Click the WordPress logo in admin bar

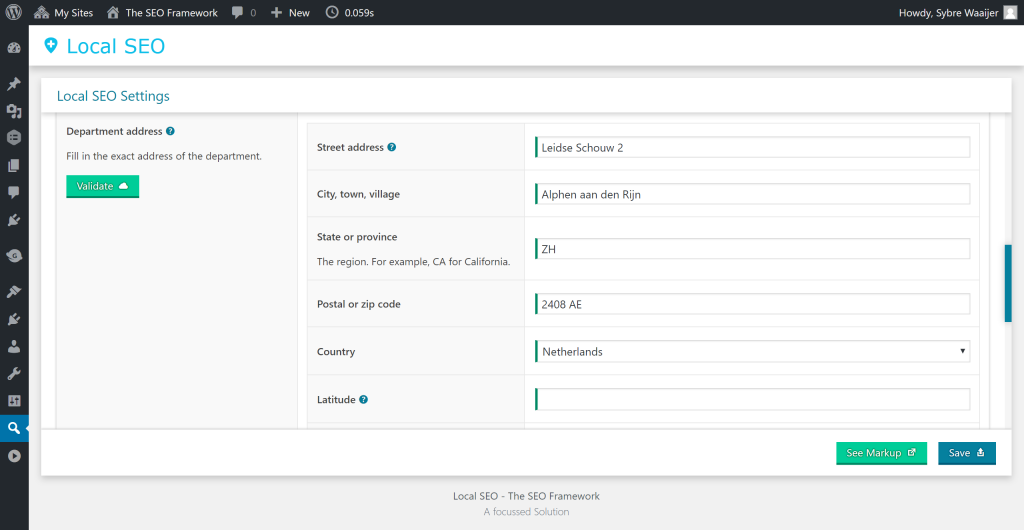pyautogui.click(x=14, y=13)
